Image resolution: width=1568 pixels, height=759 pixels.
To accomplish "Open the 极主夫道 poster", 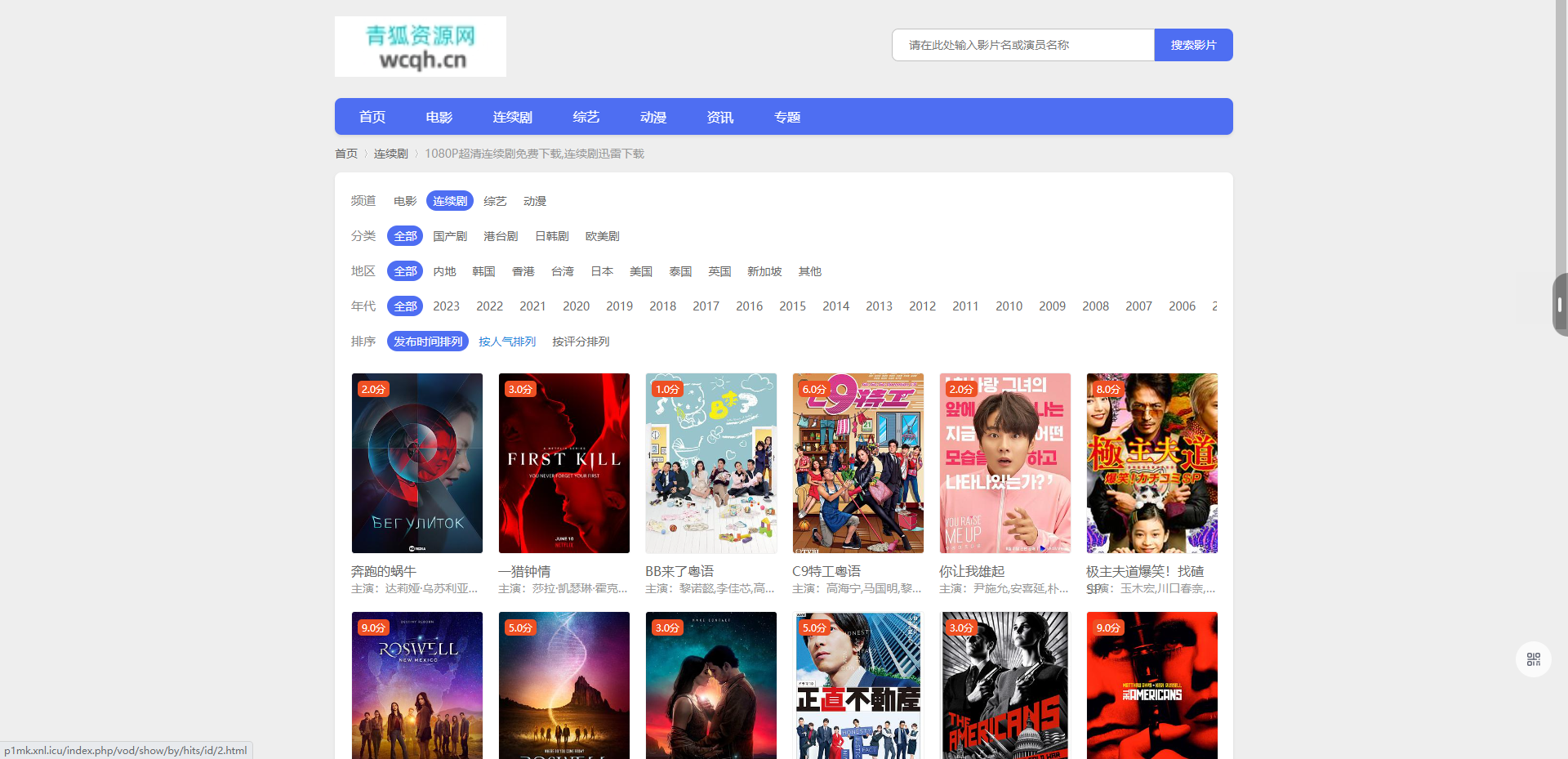I will click(x=1152, y=463).
